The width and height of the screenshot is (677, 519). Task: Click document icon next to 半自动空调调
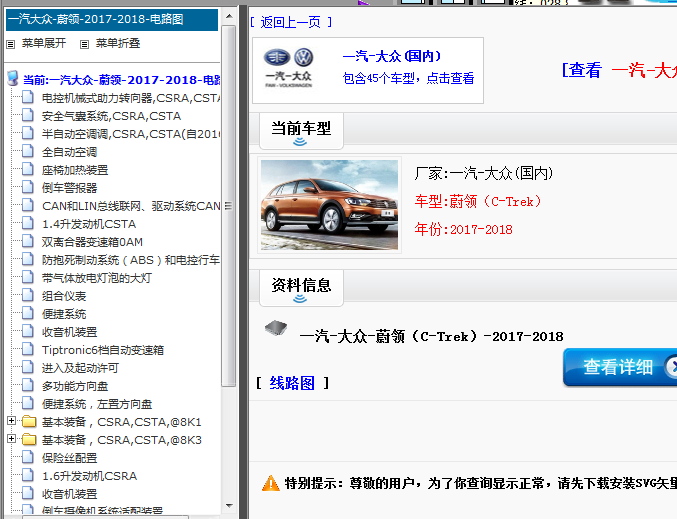(x=28, y=133)
